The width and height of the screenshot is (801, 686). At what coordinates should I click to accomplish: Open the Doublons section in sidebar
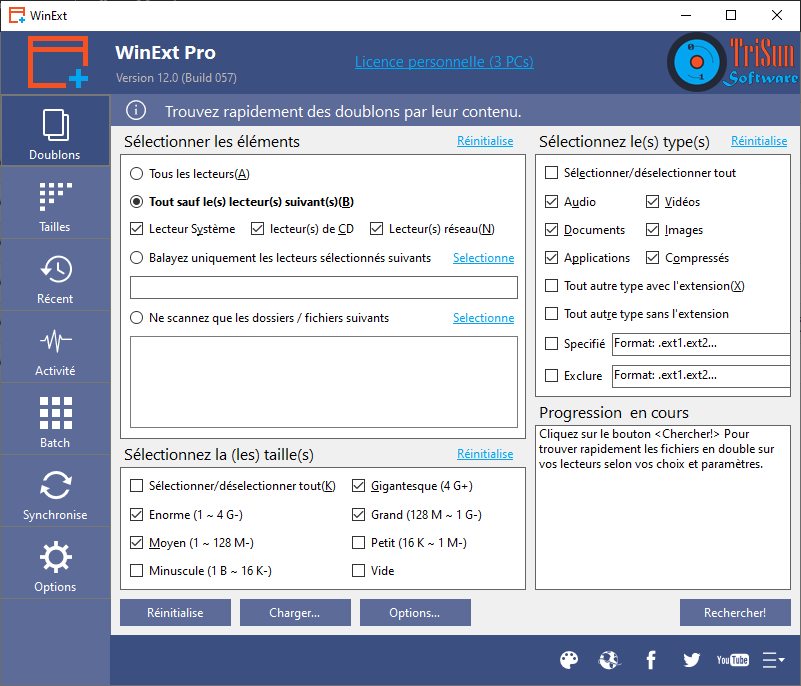[55, 131]
